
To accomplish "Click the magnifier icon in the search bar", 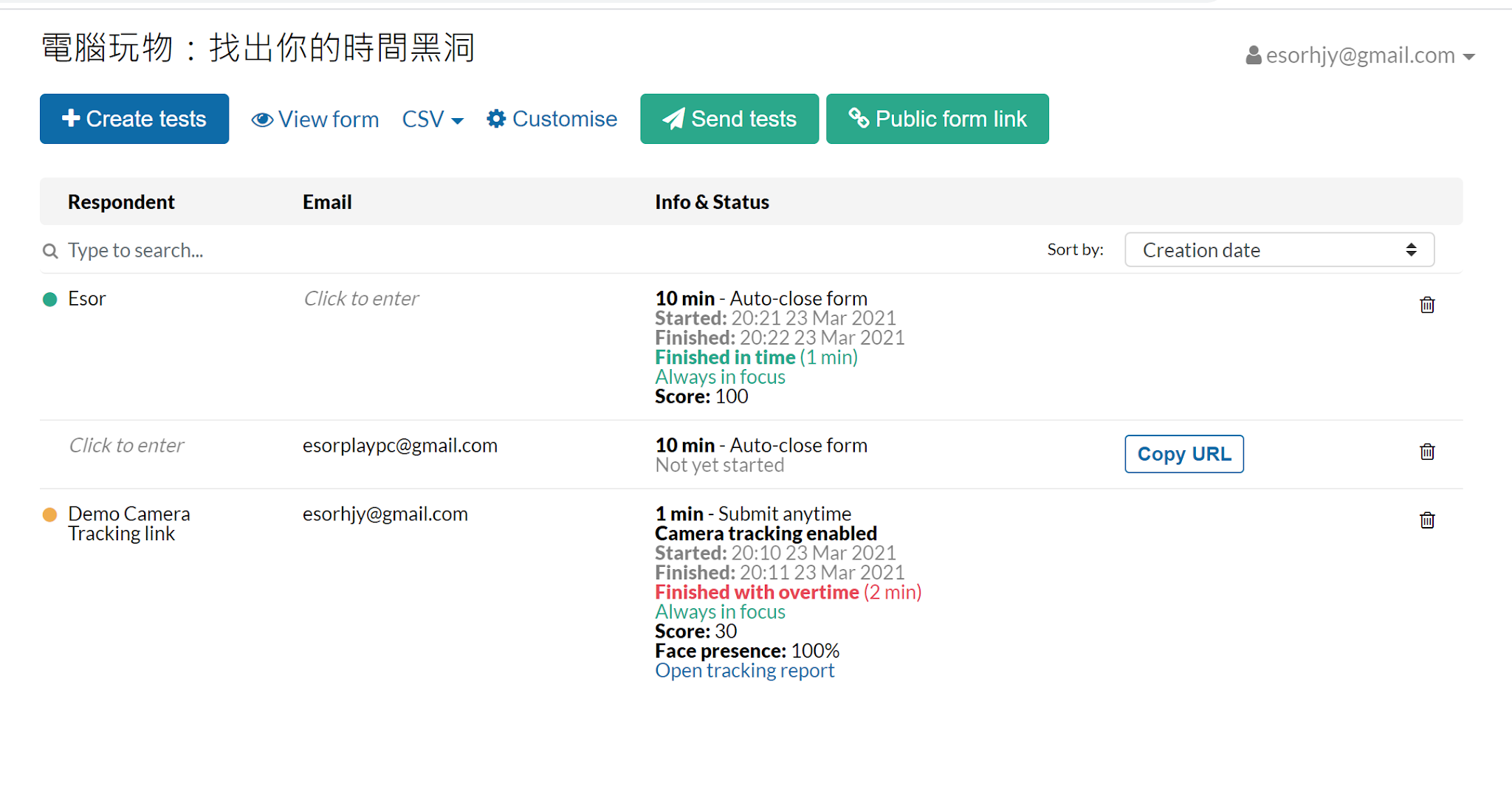I will pyautogui.click(x=49, y=250).
